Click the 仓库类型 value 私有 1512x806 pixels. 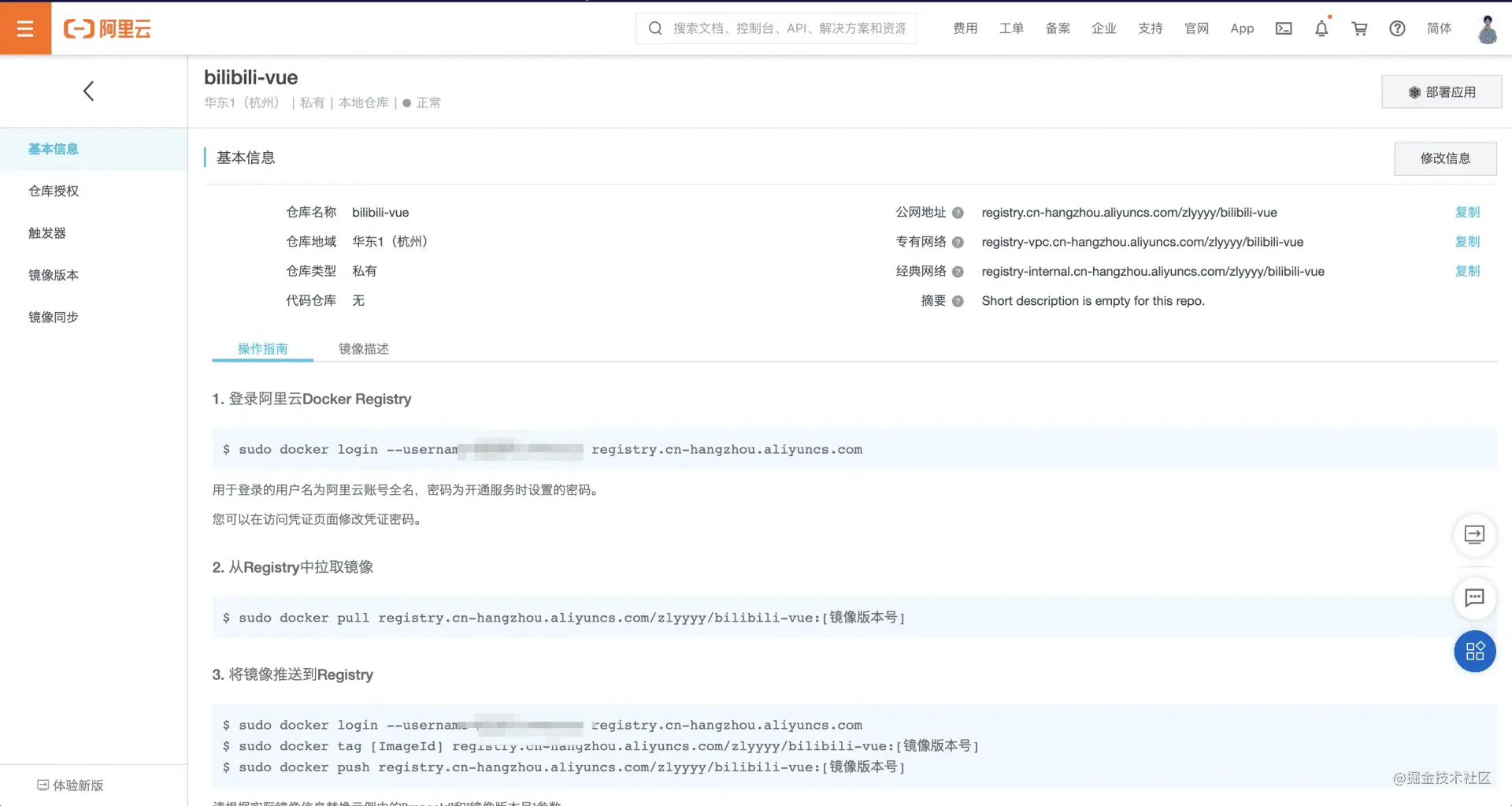[364, 271]
